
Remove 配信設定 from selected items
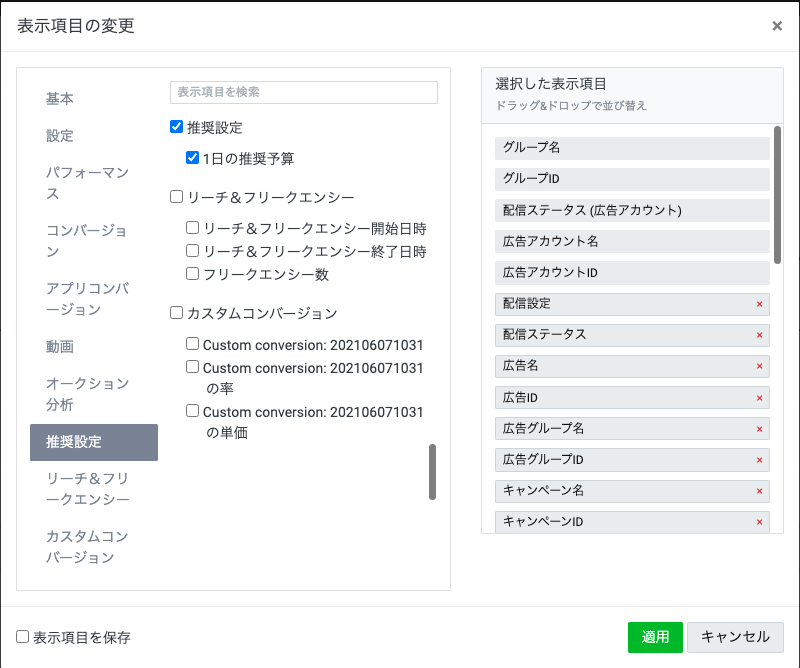[759, 304]
